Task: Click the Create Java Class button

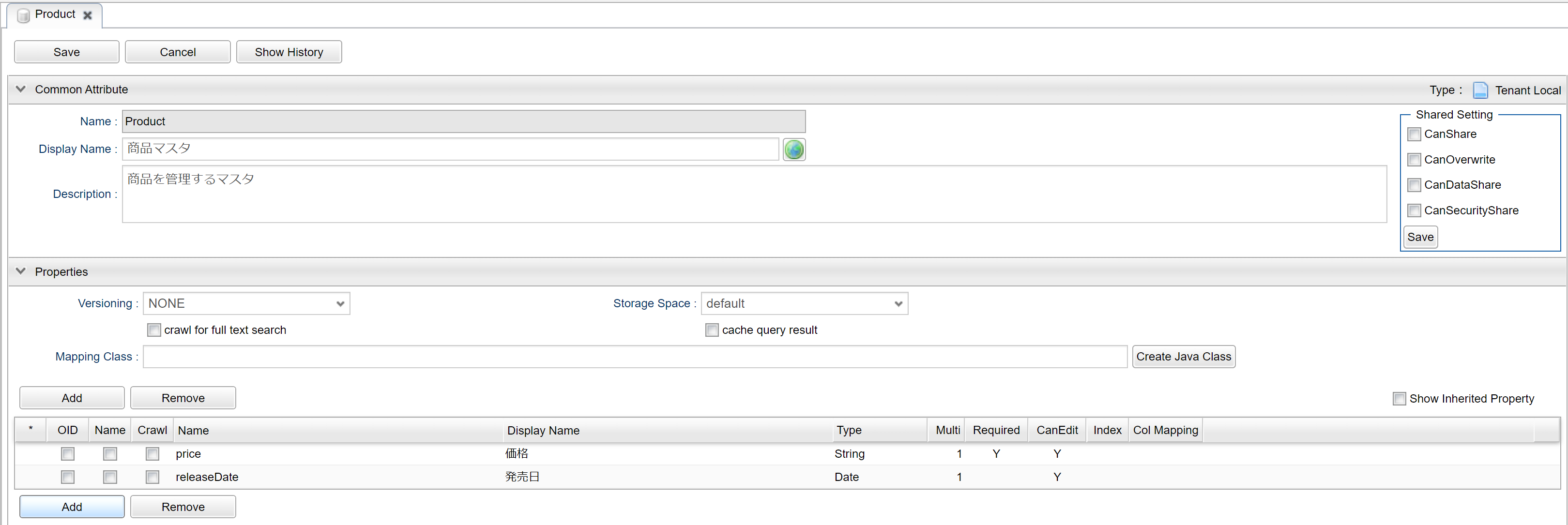Action: [1183, 357]
